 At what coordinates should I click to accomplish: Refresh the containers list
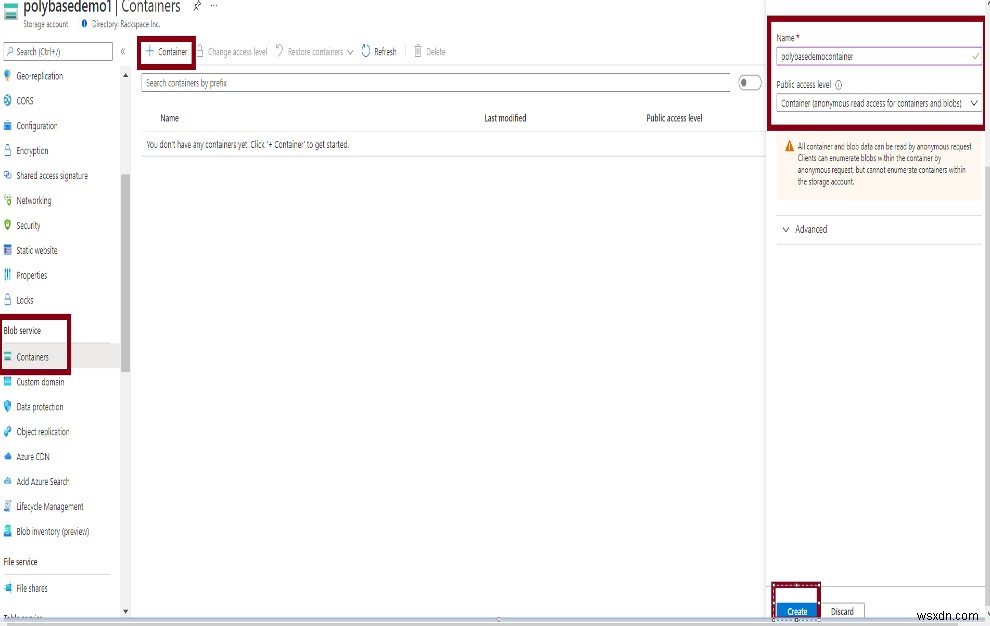(x=379, y=52)
